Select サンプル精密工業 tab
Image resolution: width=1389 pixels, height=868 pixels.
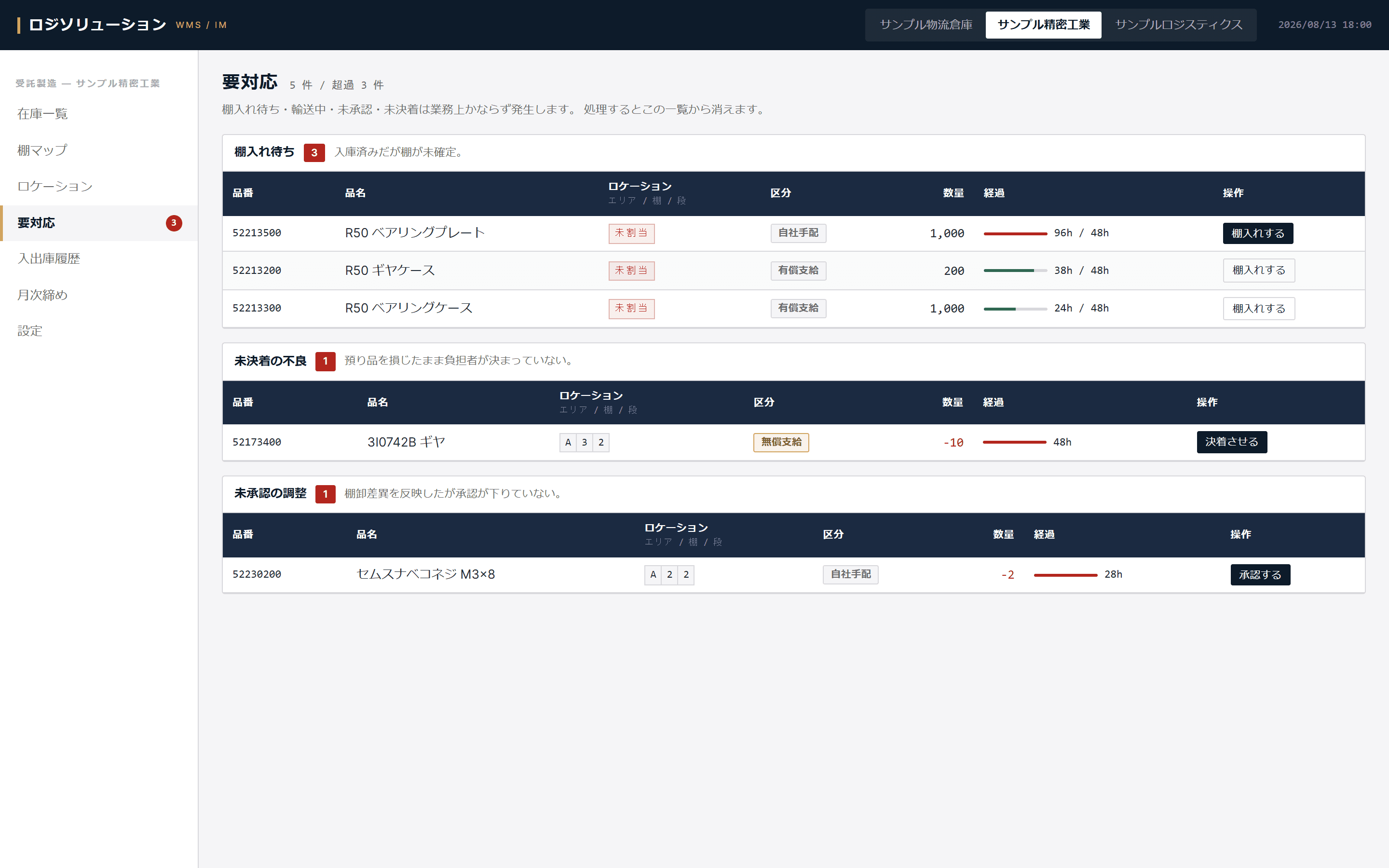(1043, 25)
